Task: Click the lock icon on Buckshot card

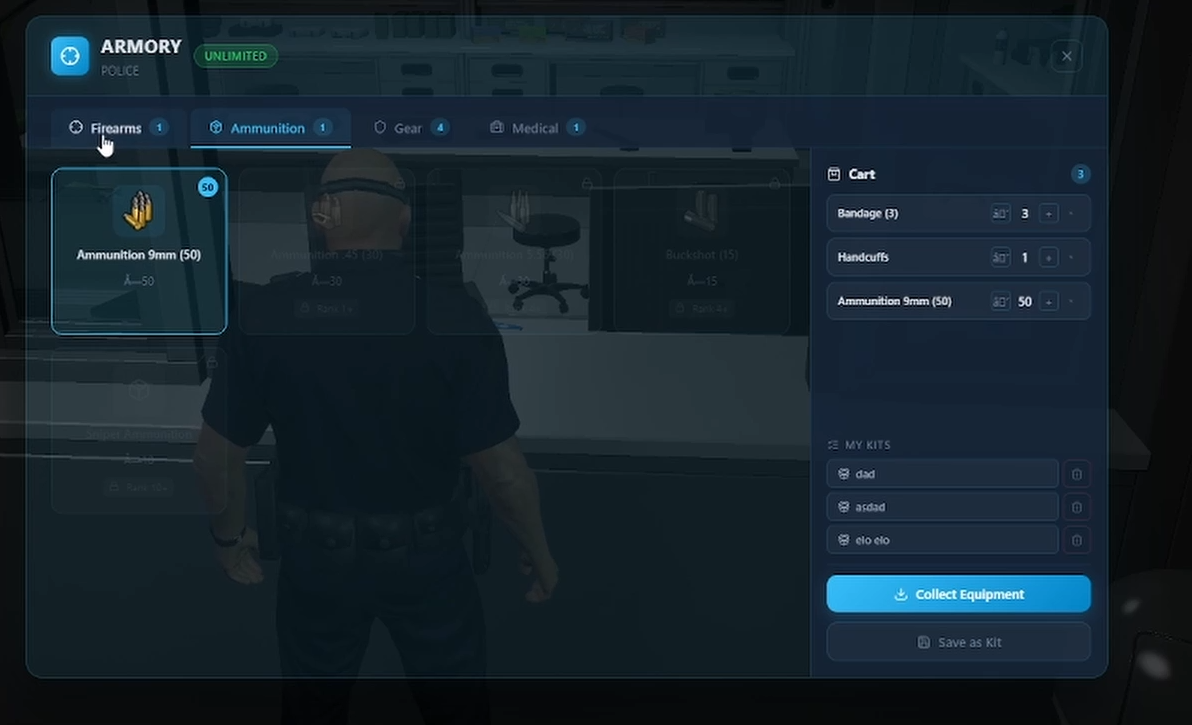Action: click(x=774, y=184)
